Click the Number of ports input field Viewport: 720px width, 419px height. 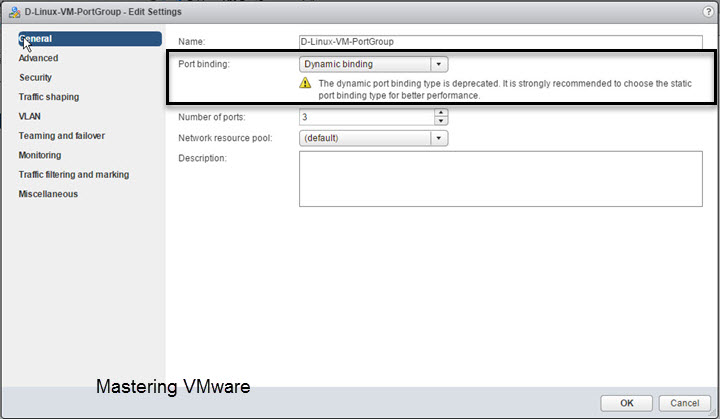[366, 117]
